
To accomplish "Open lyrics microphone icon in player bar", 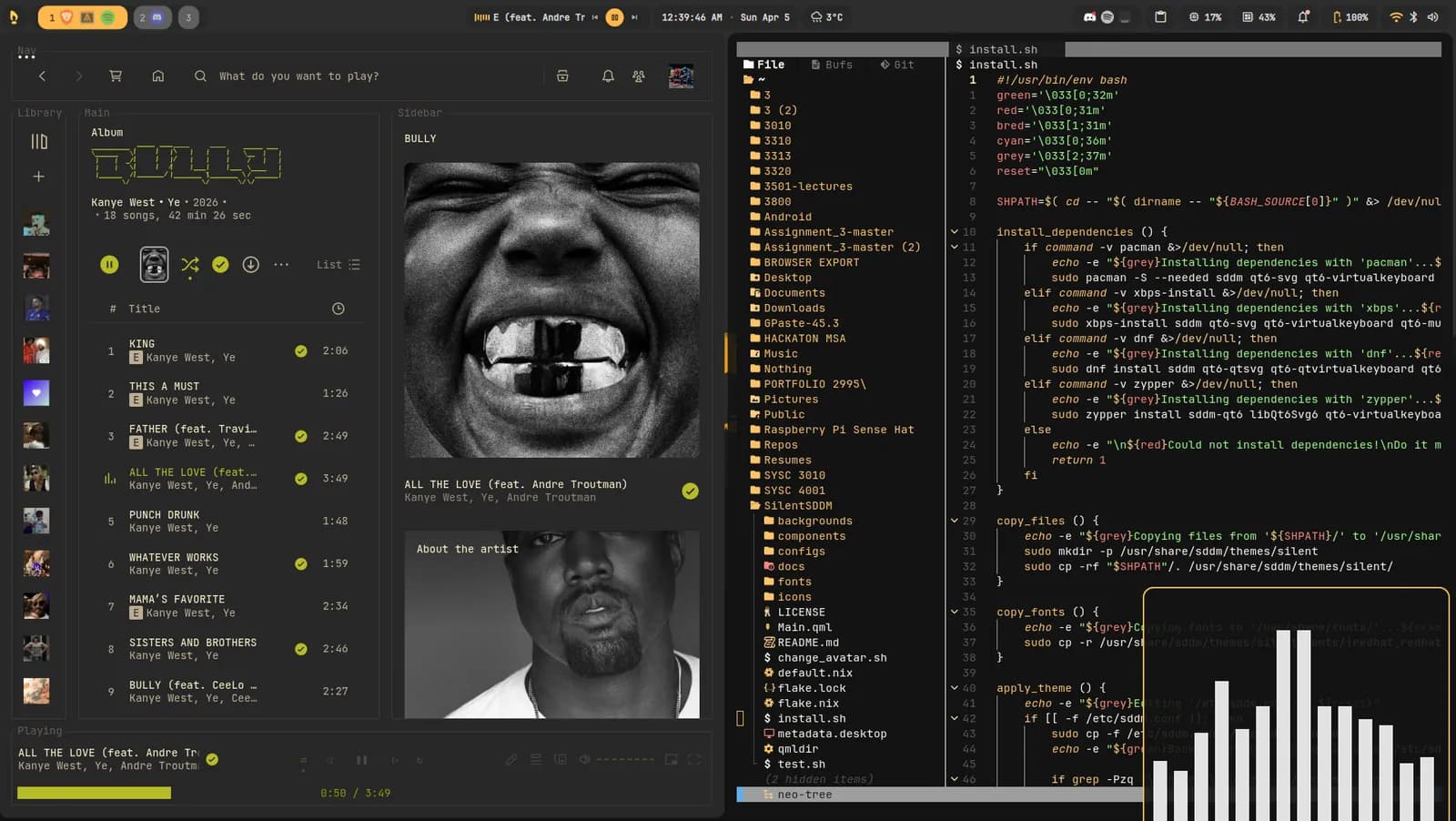I will pyautogui.click(x=511, y=759).
